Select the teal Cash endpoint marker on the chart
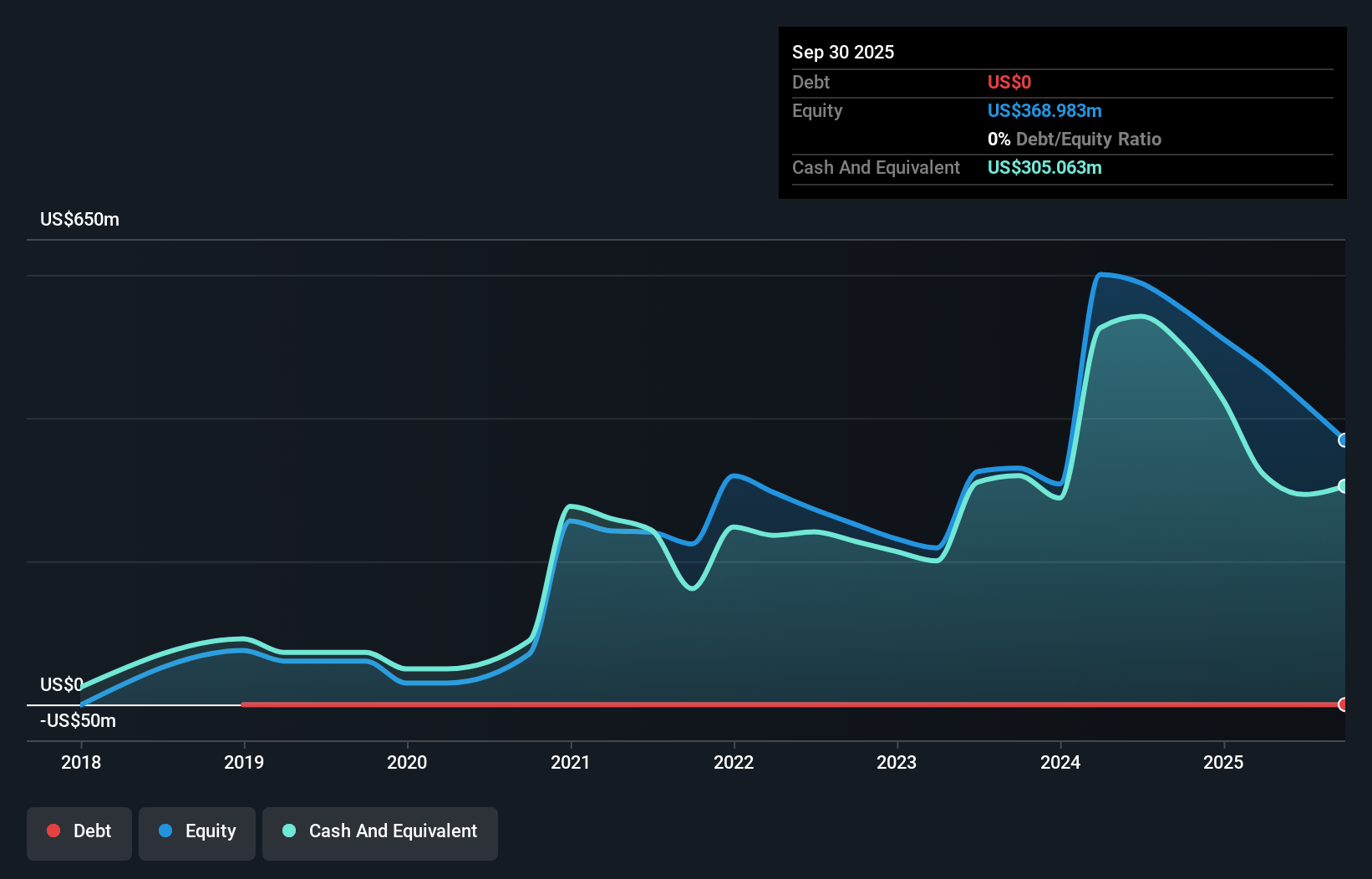 click(1344, 485)
